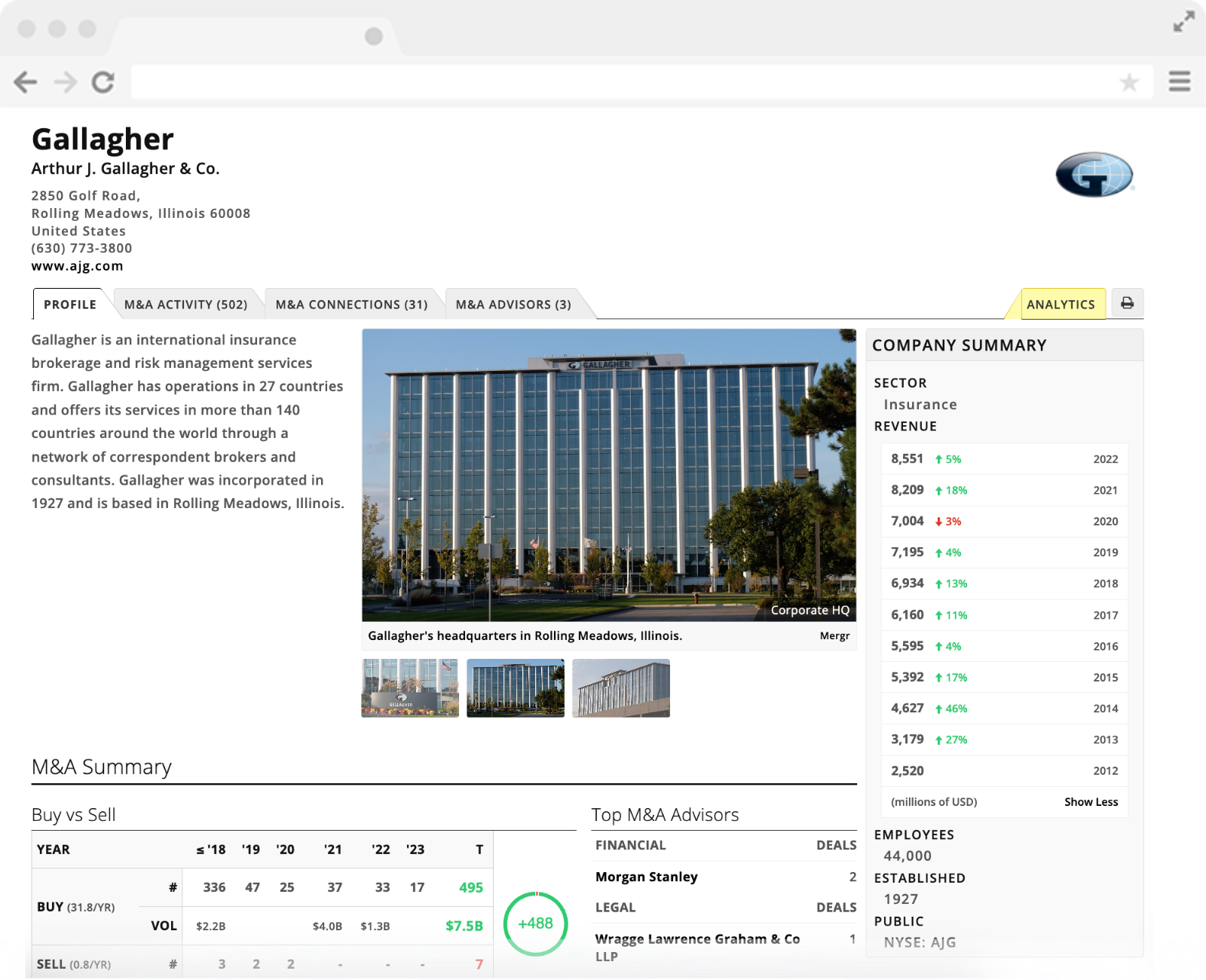Viewport: 1206px width, 980px height.
Task: Click the Morgan Stanley advisor entry
Action: point(646,876)
